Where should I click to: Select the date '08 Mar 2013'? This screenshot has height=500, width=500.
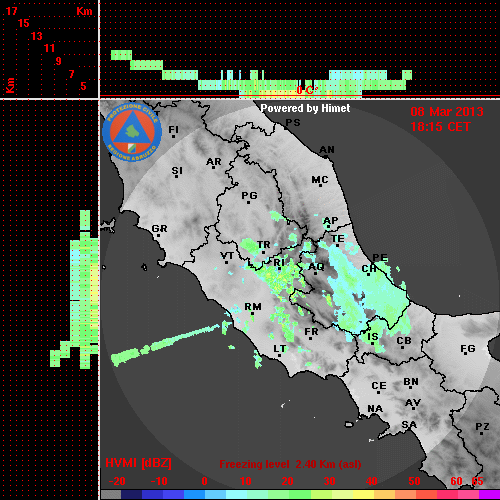[x=447, y=112]
